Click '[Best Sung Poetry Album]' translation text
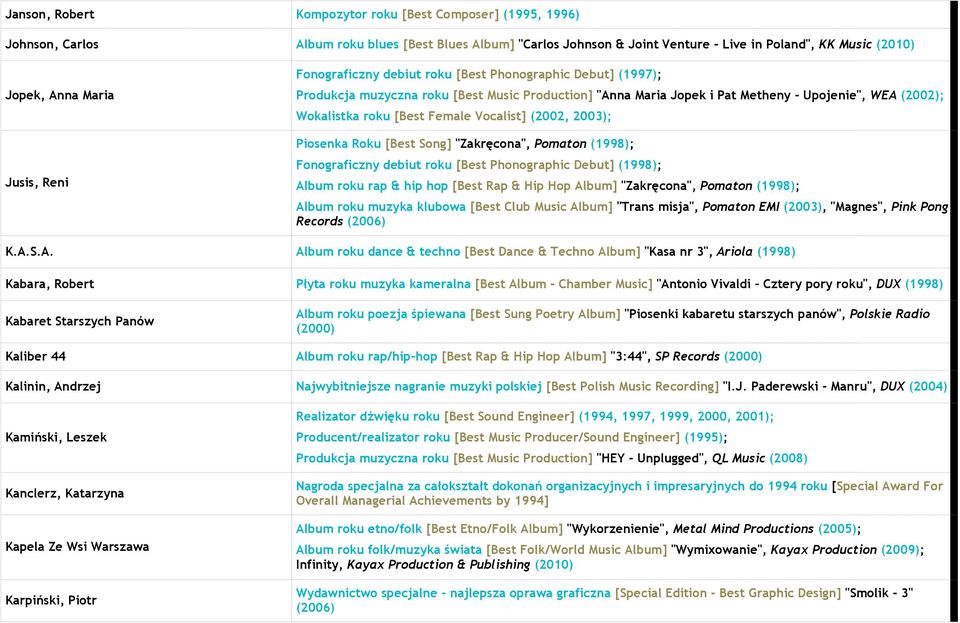960x623 pixels. pyautogui.click(x=545, y=314)
